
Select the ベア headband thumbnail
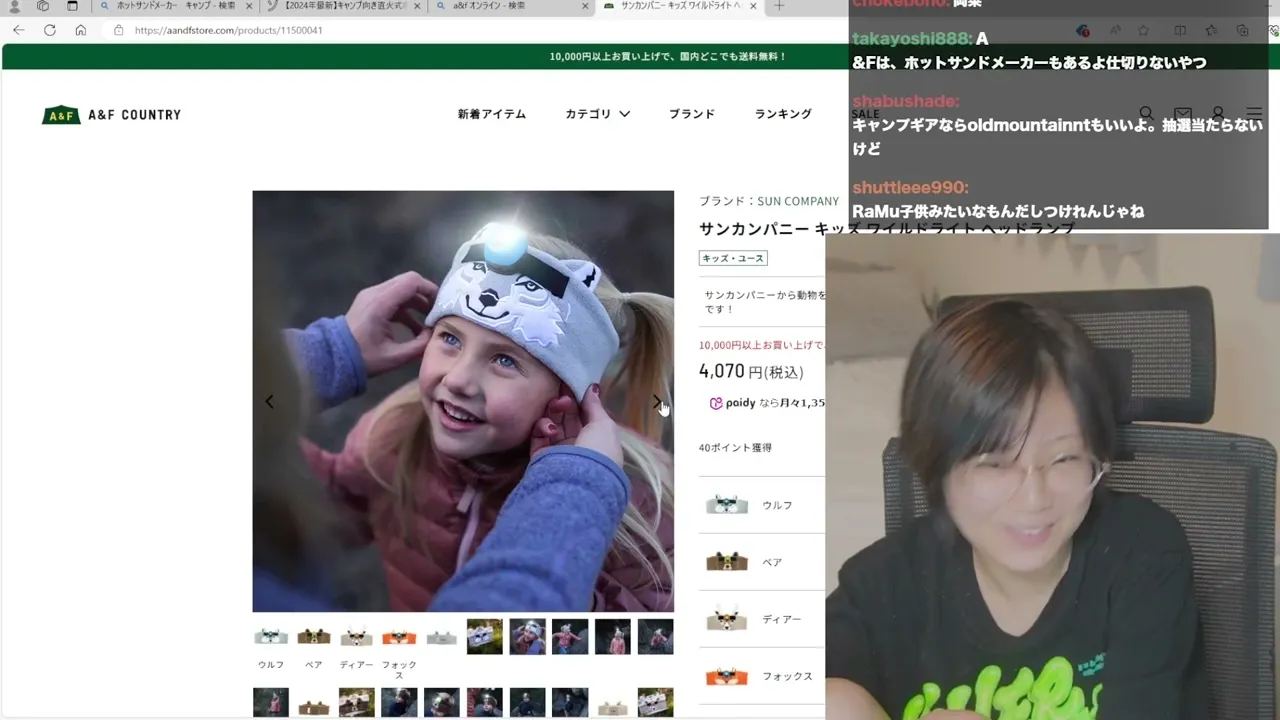(314, 637)
